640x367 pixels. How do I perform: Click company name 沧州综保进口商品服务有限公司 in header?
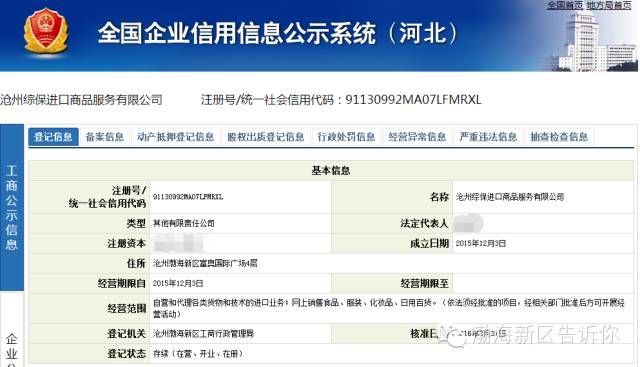click(x=81, y=100)
